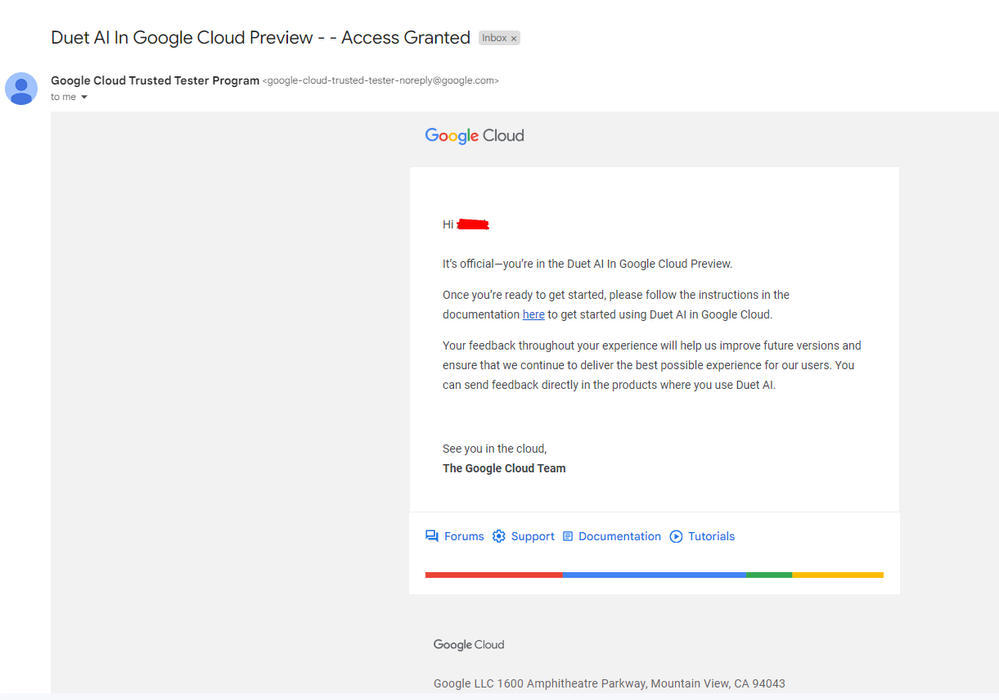Click the footer Google Cloud logo
999x700 pixels.
(469, 645)
